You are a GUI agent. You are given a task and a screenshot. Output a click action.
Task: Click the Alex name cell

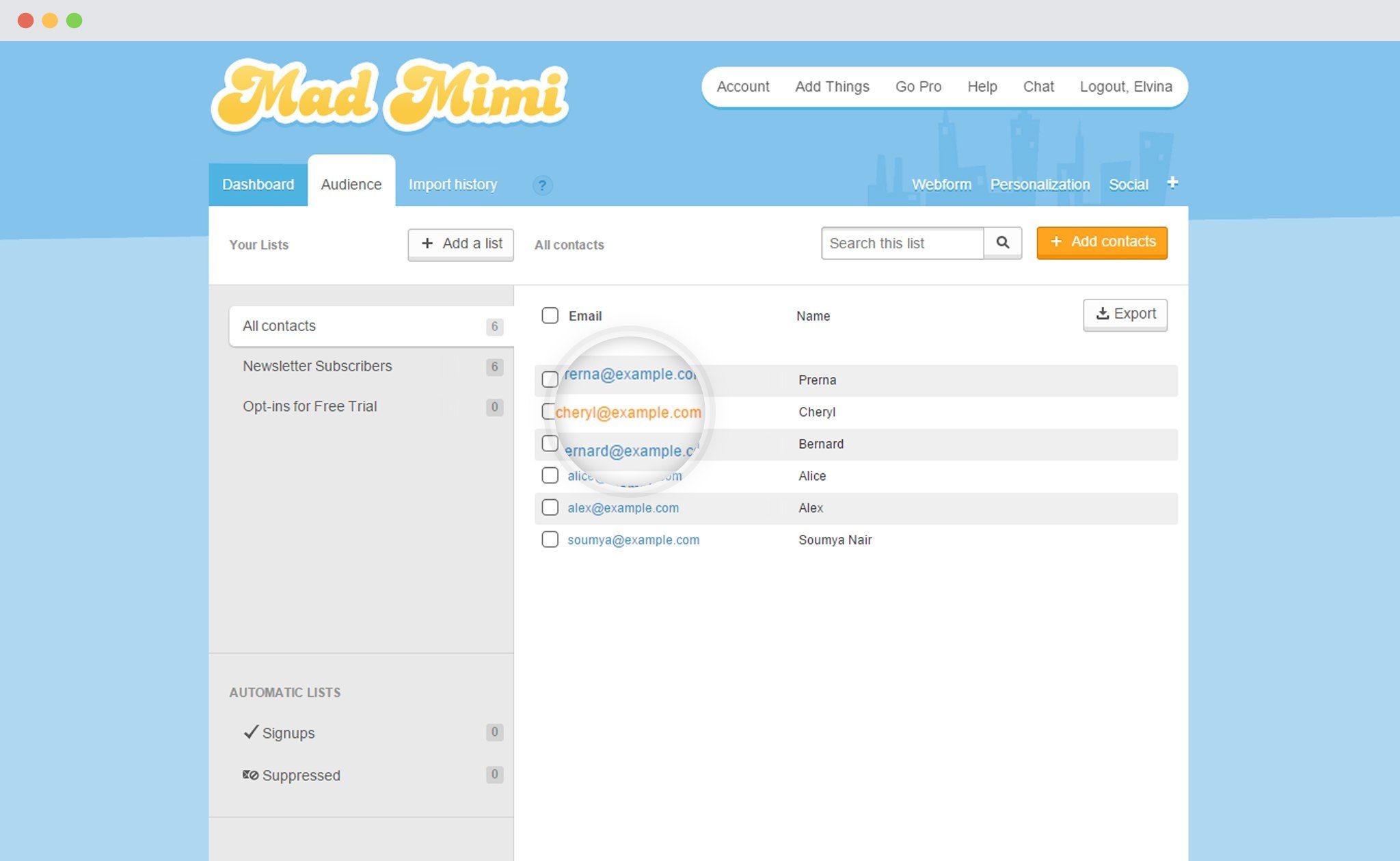(x=811, y=508)
